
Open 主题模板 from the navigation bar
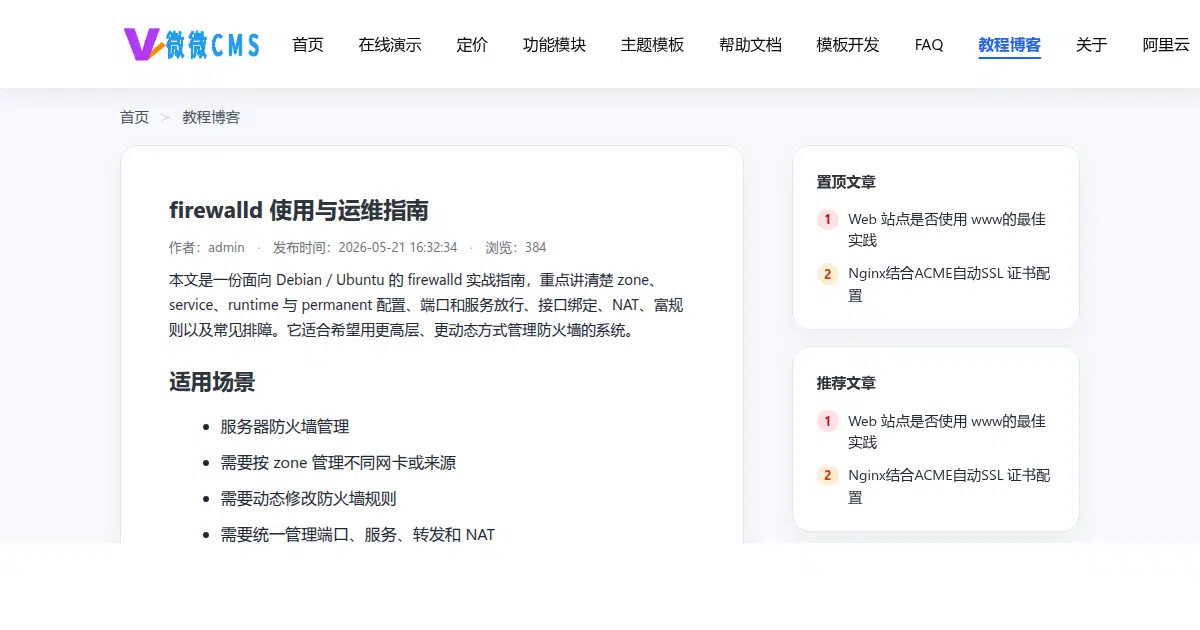click(652, 44)
